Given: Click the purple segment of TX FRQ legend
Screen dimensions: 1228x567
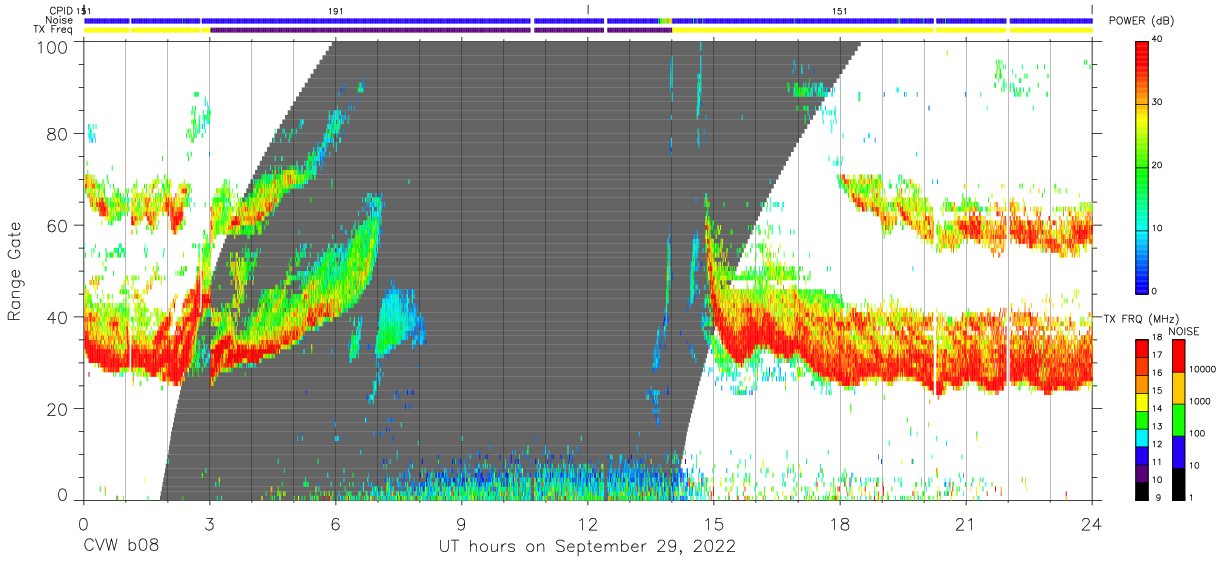Looking at the screenshot, I should (1143, 471).
